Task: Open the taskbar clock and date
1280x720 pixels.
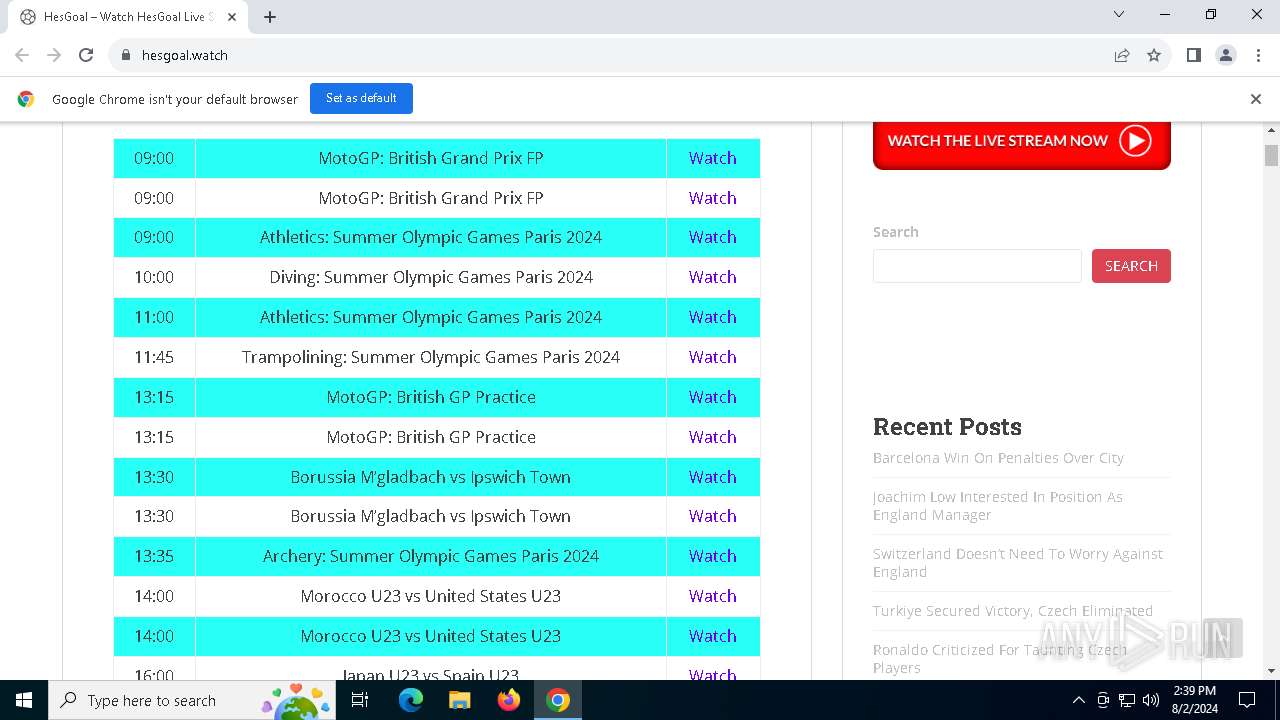Action: (1194, 700)
